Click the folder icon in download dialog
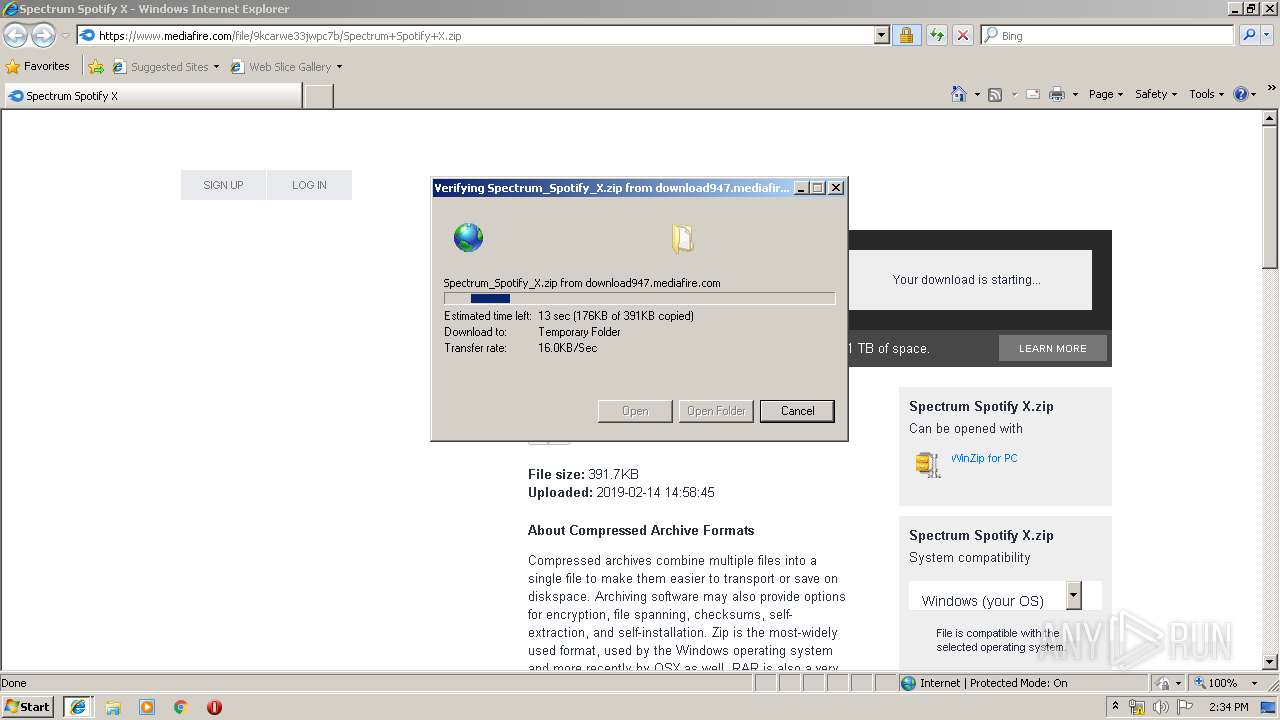Viewport: 1280px width, 720px height. 683,238
